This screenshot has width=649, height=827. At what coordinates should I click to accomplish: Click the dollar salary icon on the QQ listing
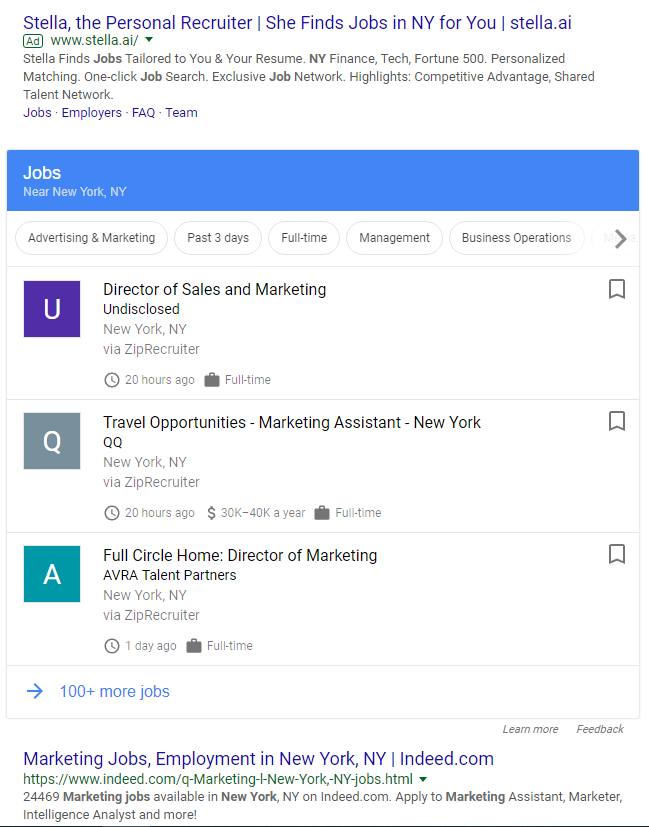coord(211,513)
